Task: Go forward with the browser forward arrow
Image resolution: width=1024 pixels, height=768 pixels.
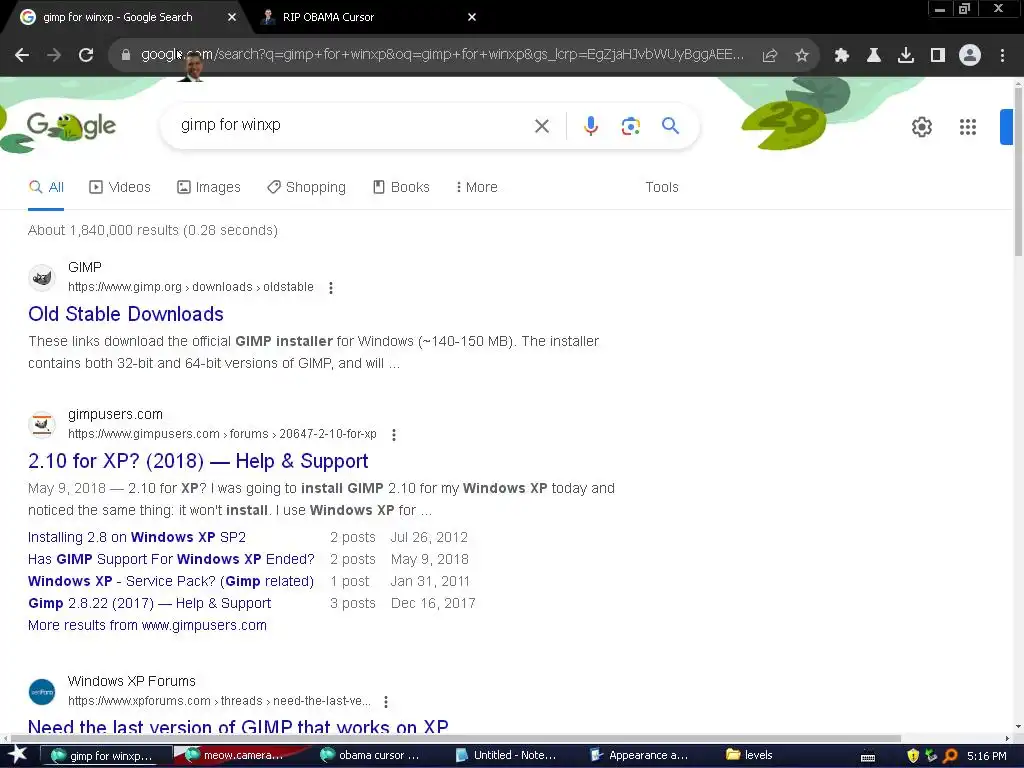Action: point(54,55)
